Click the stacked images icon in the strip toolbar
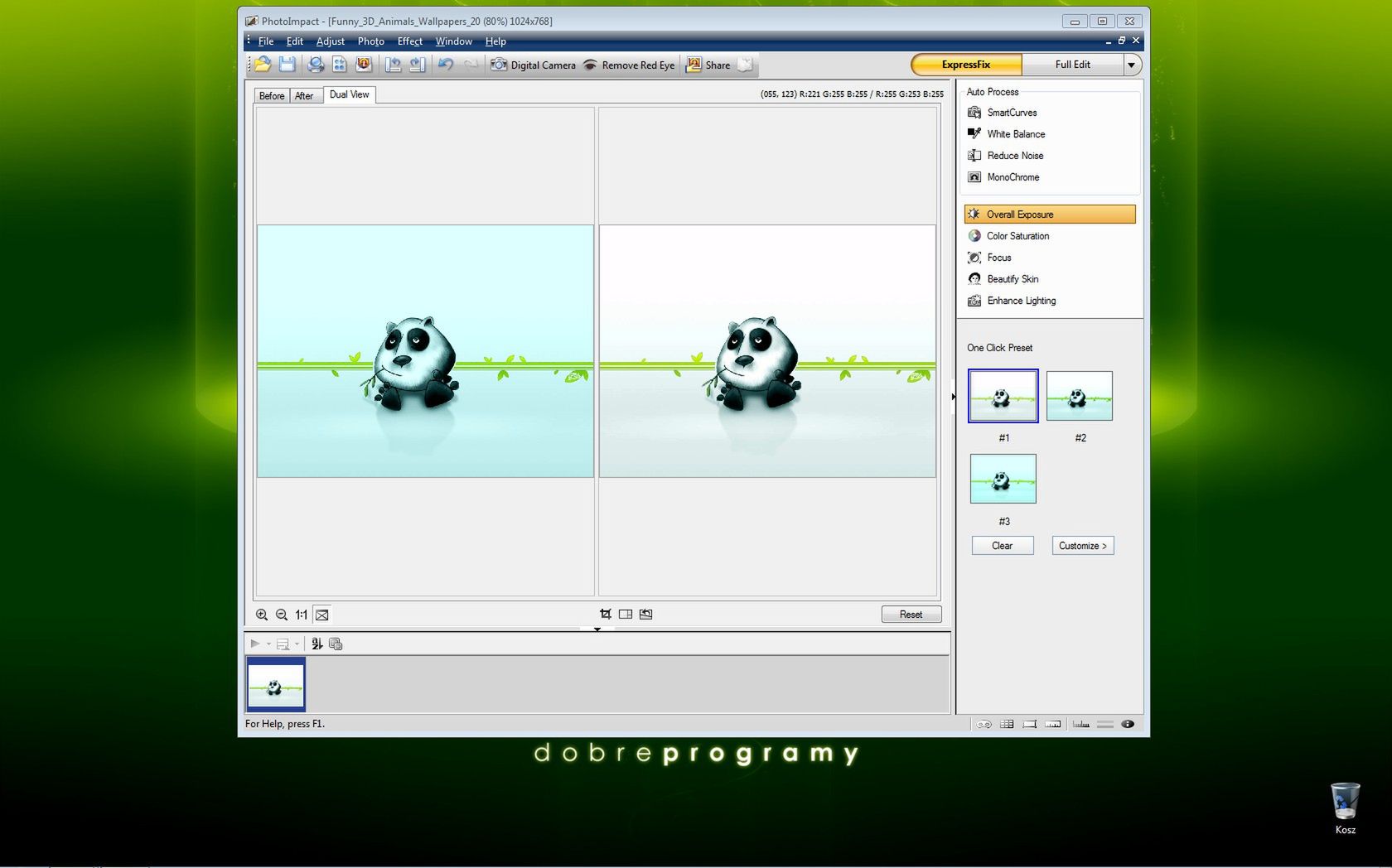 336,644
